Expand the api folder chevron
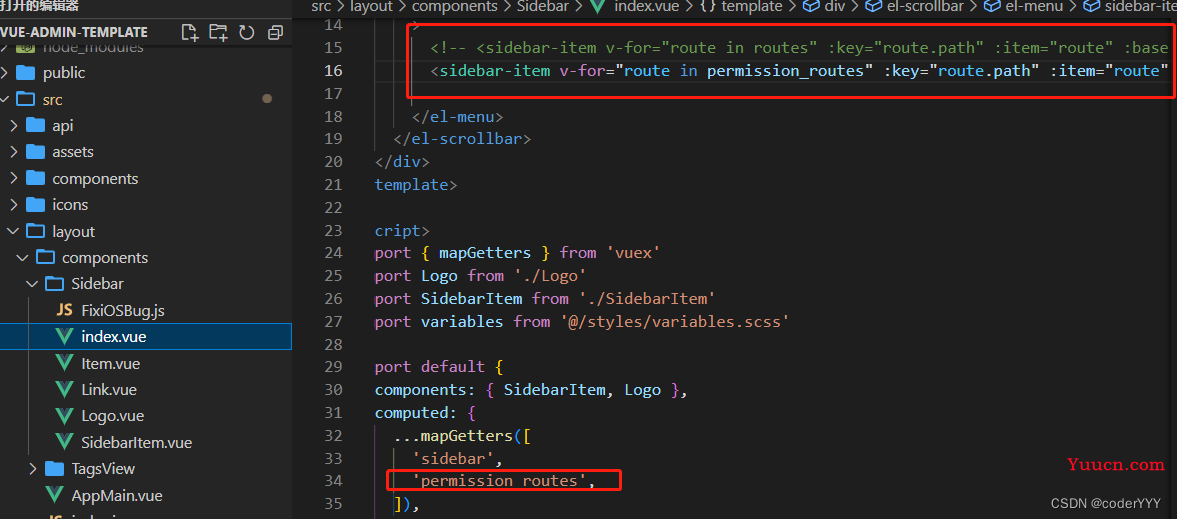 (14, 125)
